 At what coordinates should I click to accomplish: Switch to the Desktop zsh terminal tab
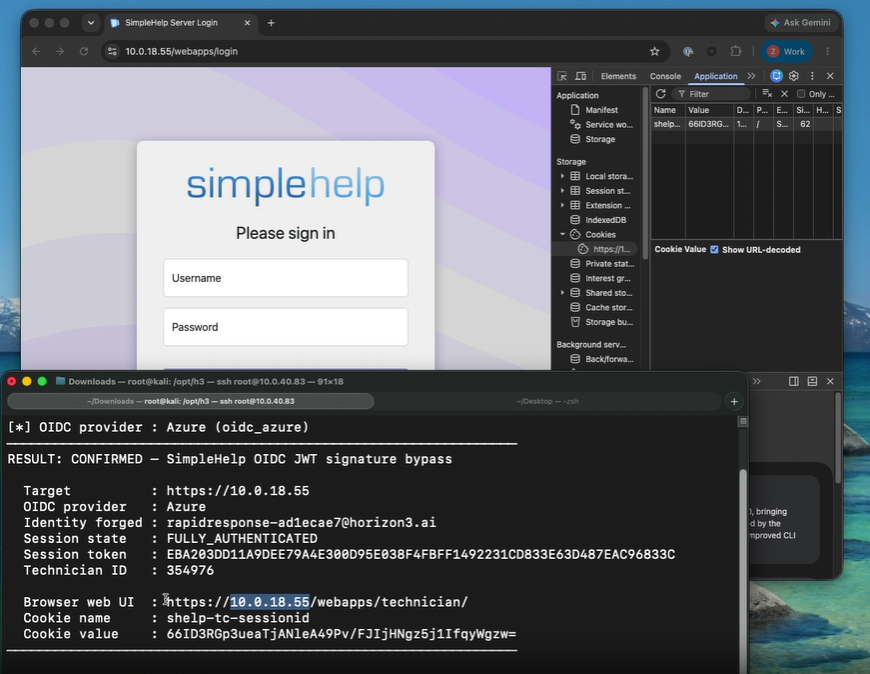(548, 401)
